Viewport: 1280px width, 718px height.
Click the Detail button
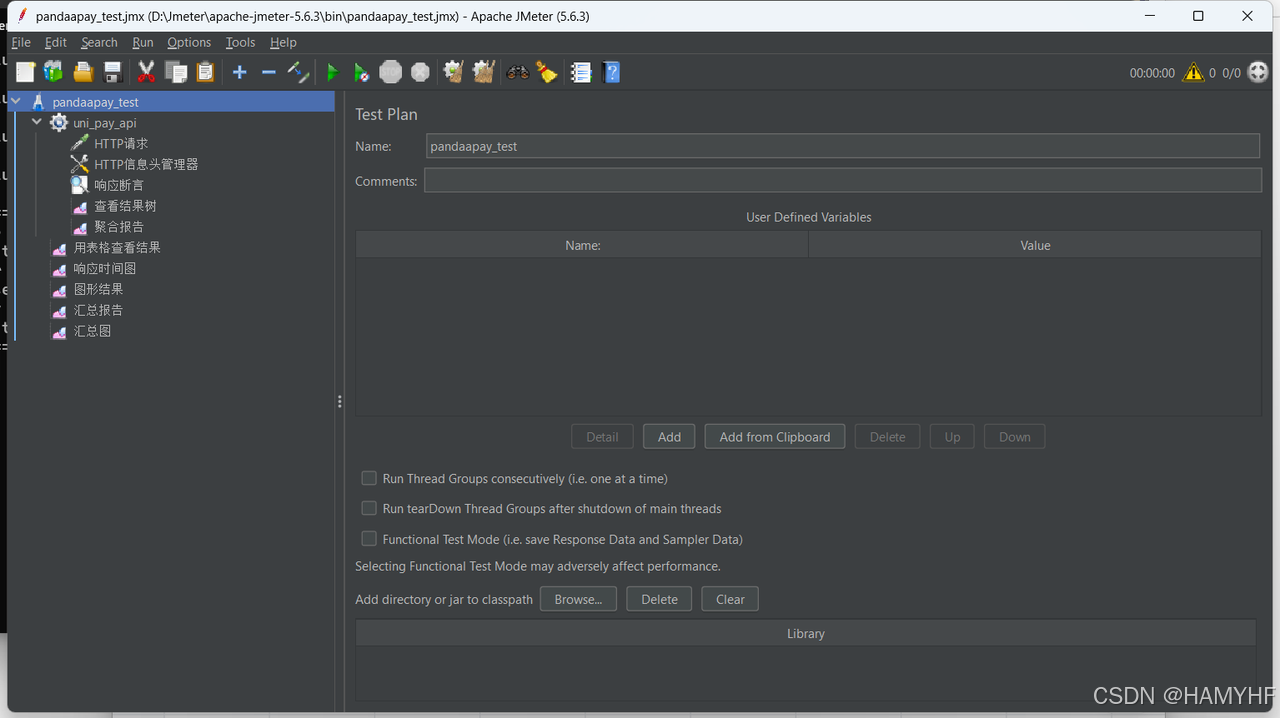(x=602, y=437)
